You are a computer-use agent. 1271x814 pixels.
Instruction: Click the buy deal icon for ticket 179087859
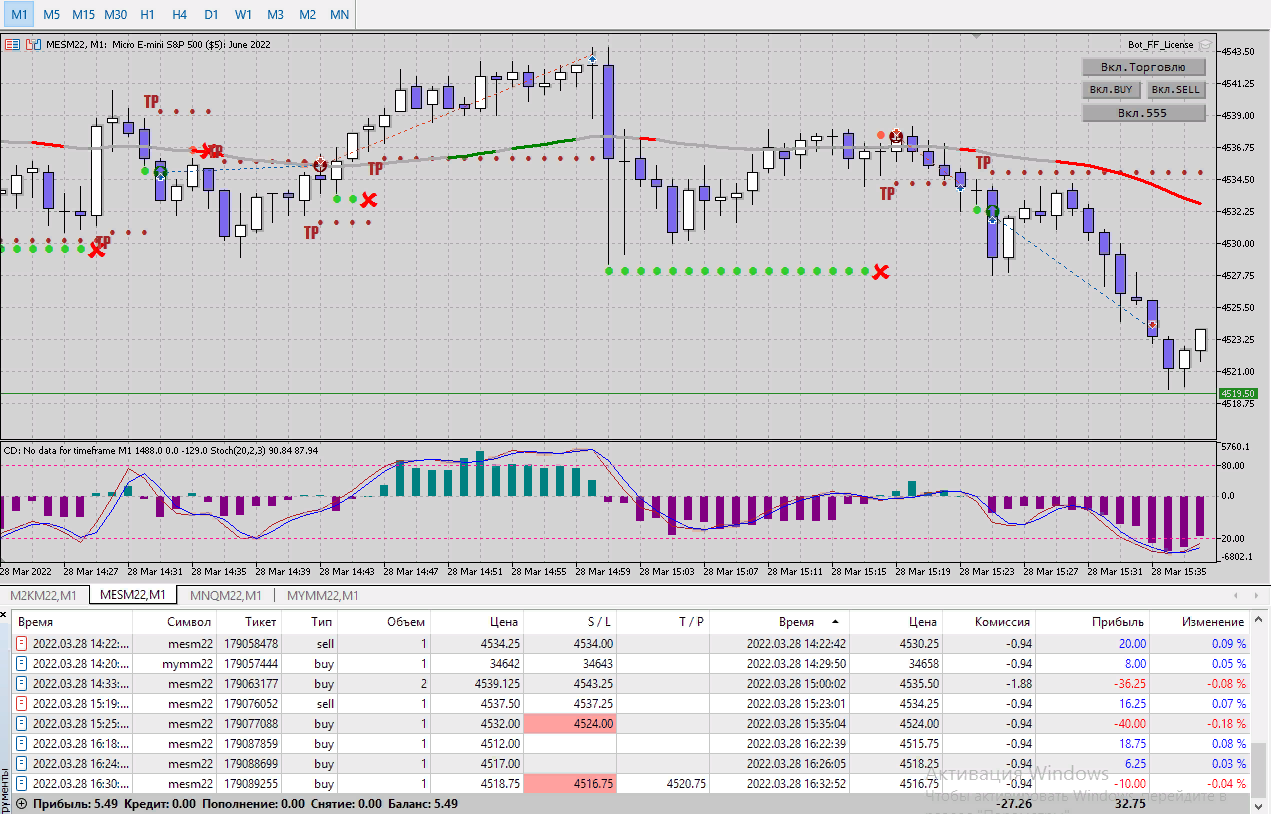click(22, 744)
